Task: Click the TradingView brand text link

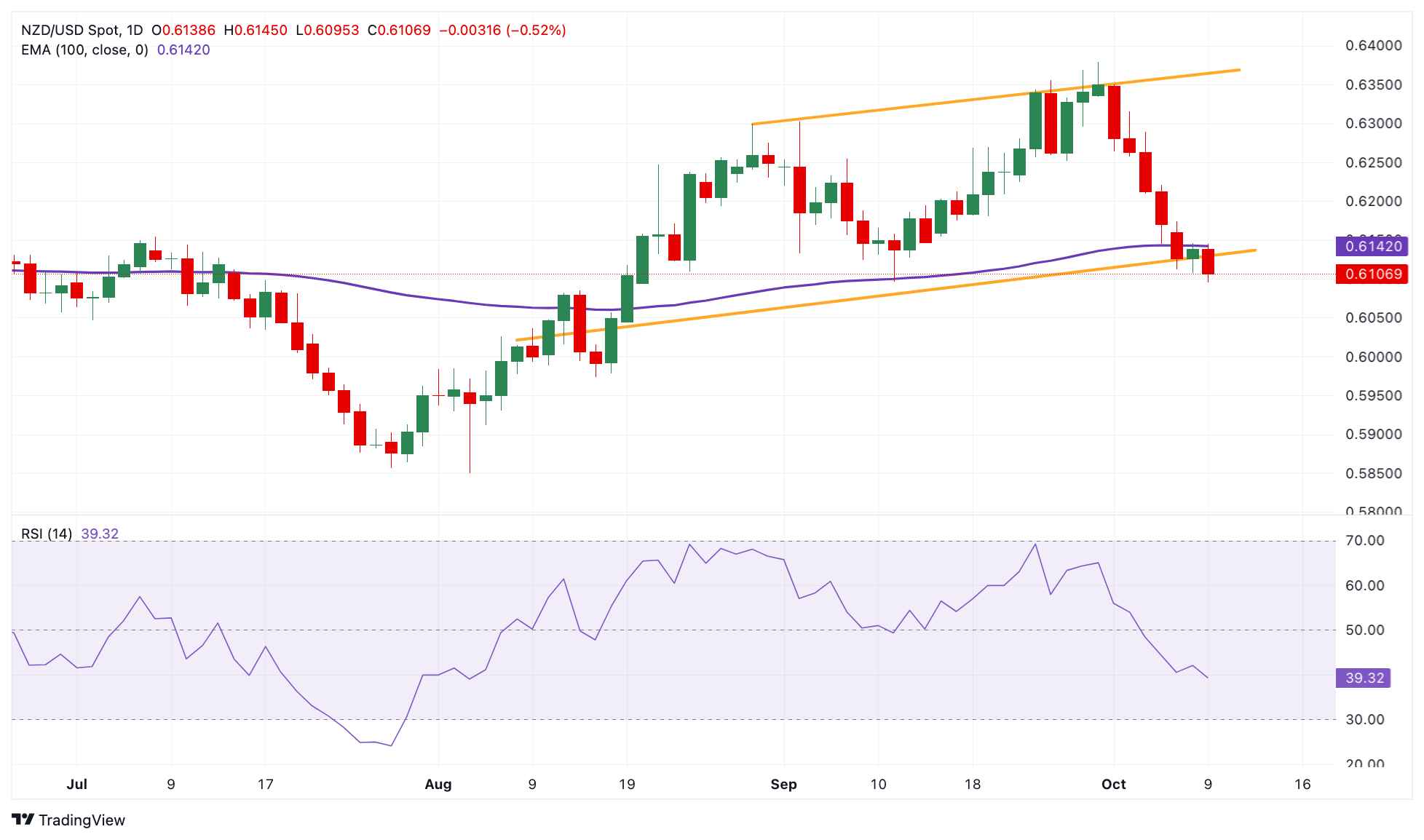Action: tap(82, 820)
